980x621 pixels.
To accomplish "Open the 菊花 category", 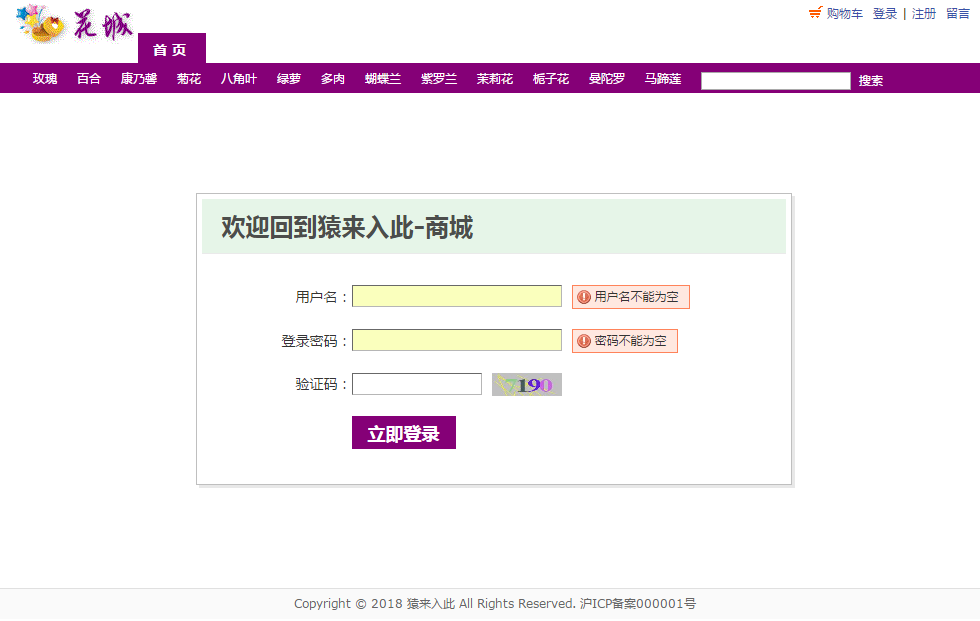I will click(x=189, y=79).
